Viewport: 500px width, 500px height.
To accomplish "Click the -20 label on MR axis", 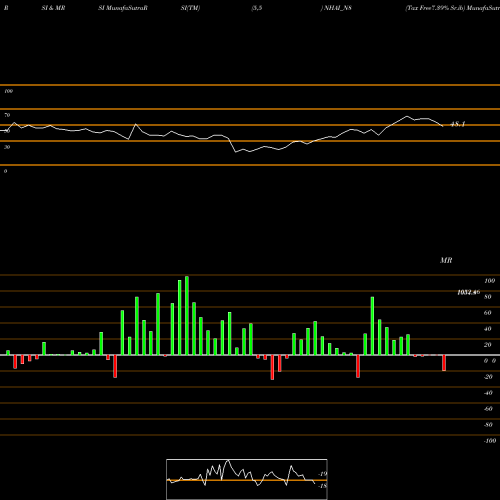I will [x=488, y=377].
